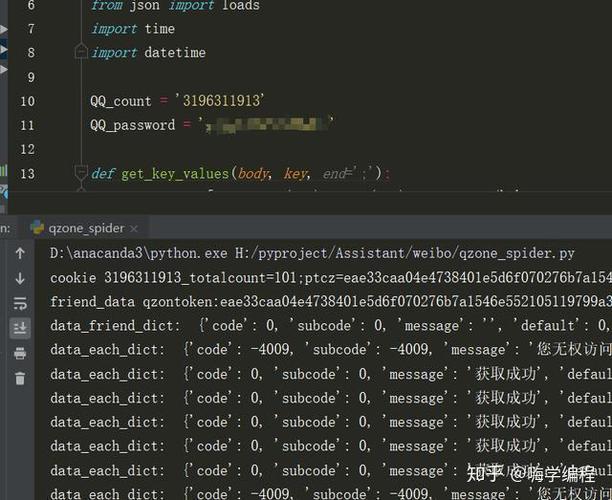Click the QQ_password variable name

pyautogui.click(x=132, y=125)
